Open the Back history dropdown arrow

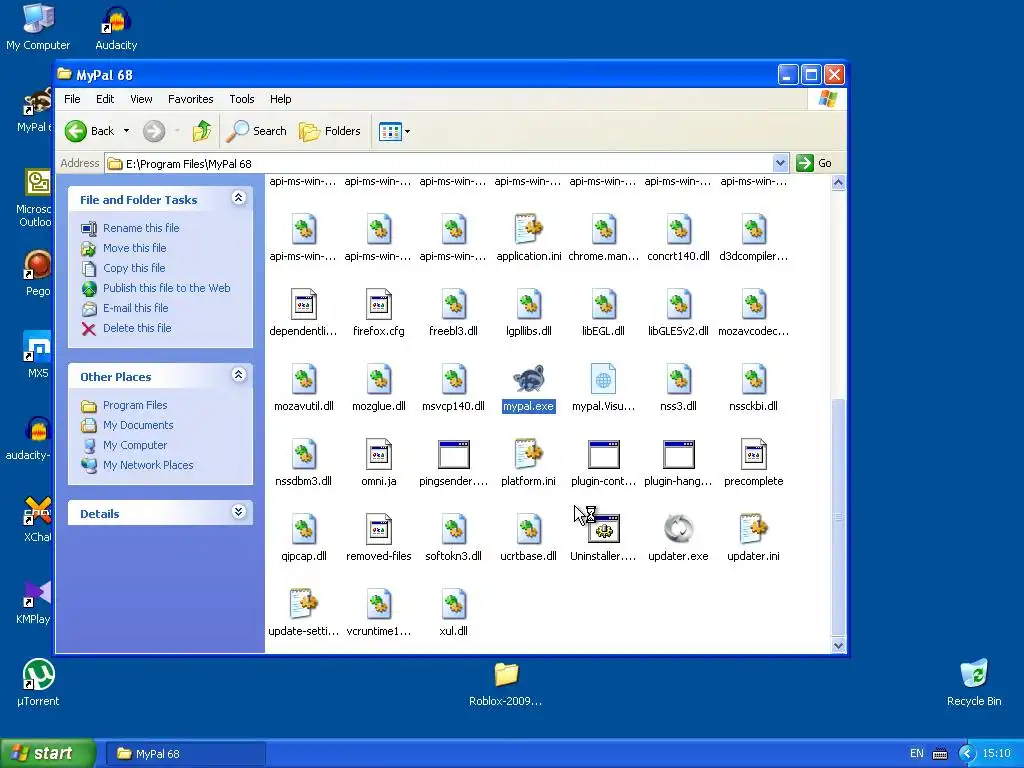(127, 131)
